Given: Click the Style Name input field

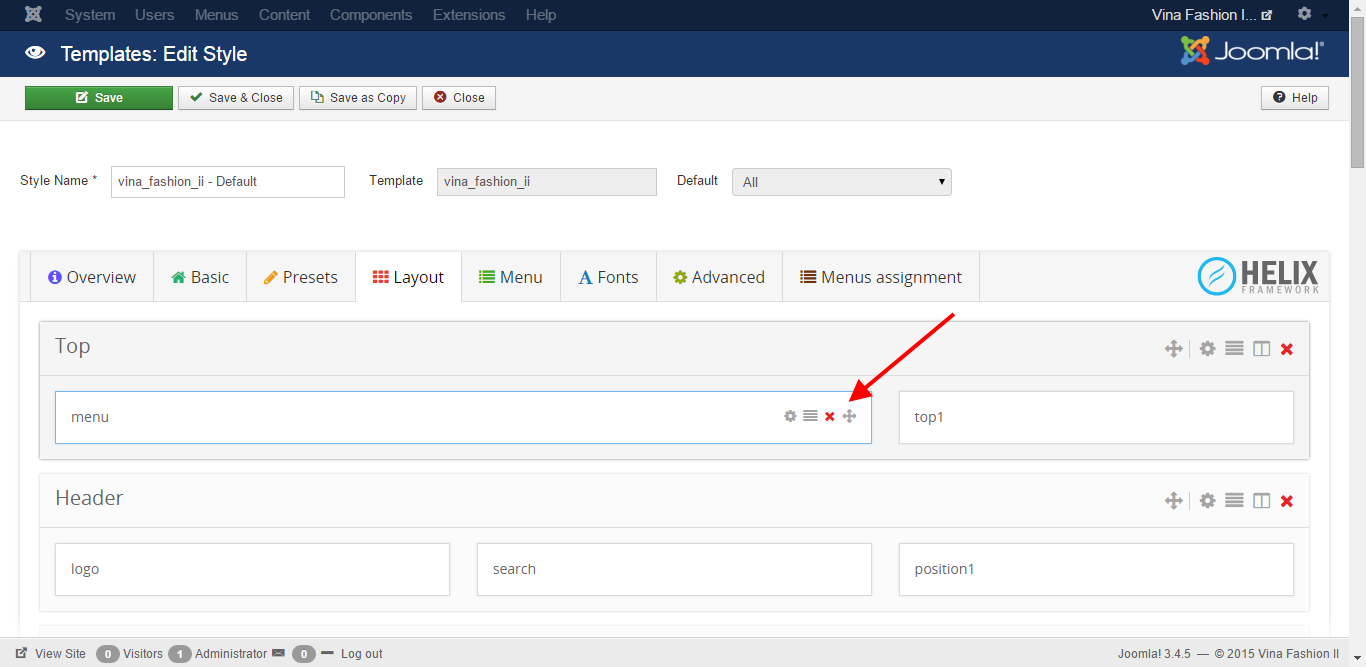Looking at the screenshot, I should click(x=227, y=182).
